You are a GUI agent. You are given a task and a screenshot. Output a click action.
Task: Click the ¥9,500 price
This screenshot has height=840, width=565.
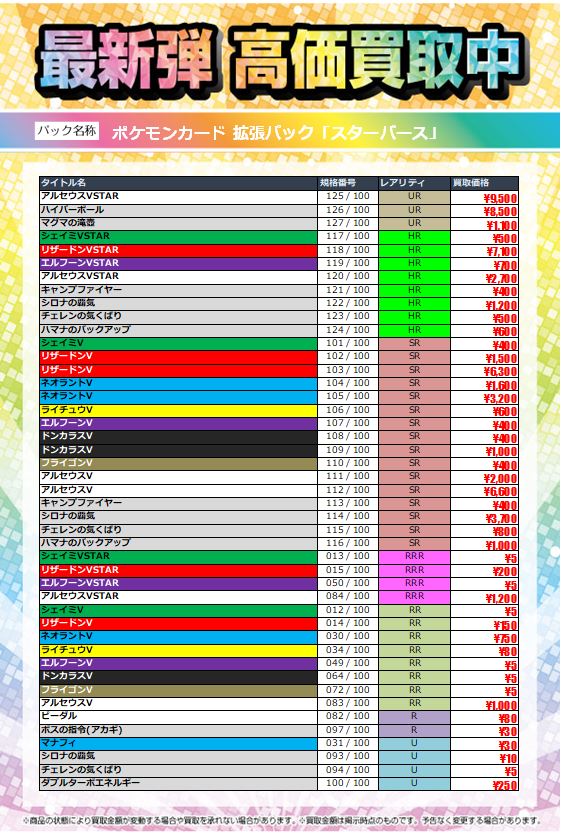(x=500, y=198)
